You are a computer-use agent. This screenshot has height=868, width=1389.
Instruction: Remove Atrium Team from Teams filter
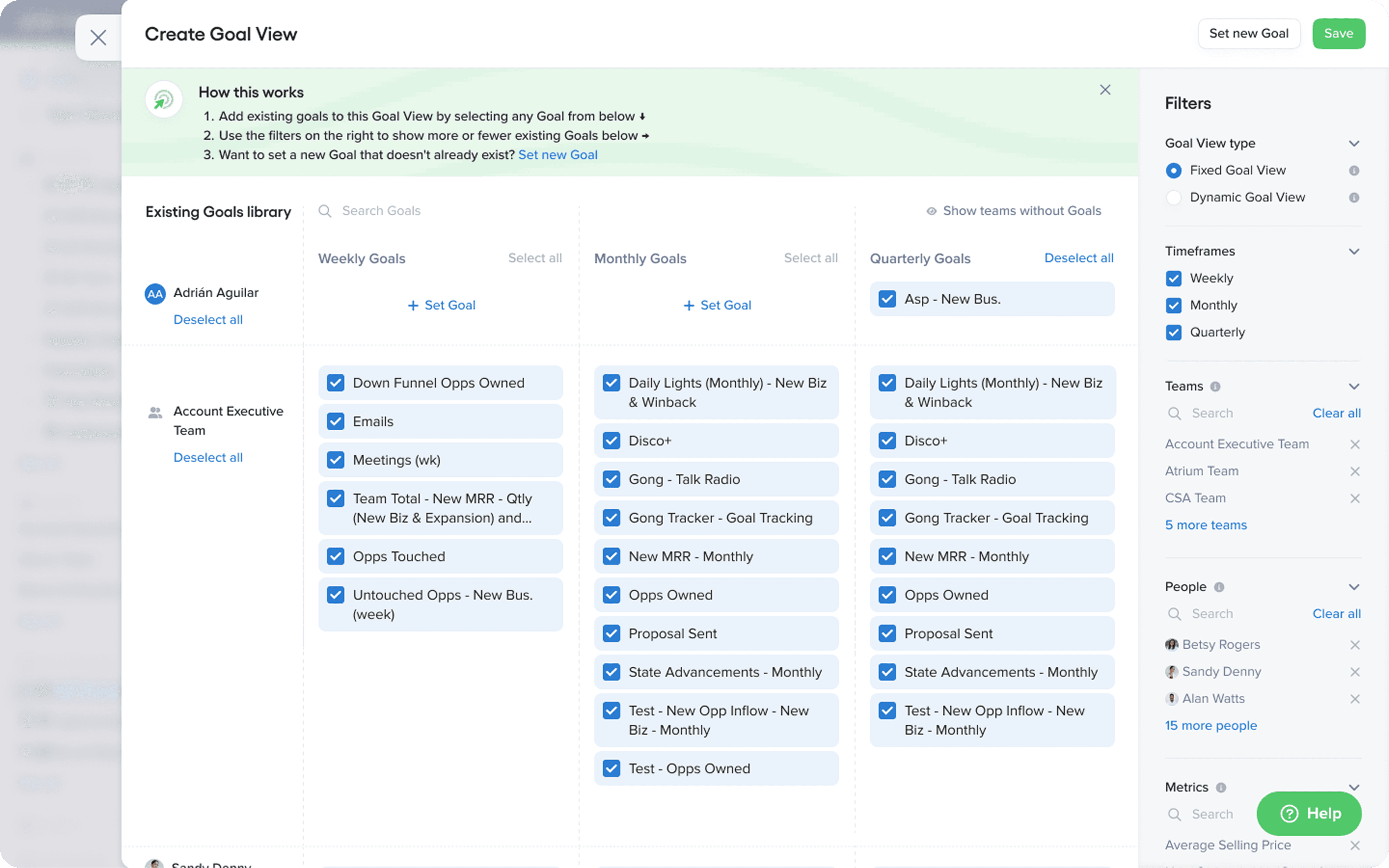pyautogui.click(x=1354, y=471)
